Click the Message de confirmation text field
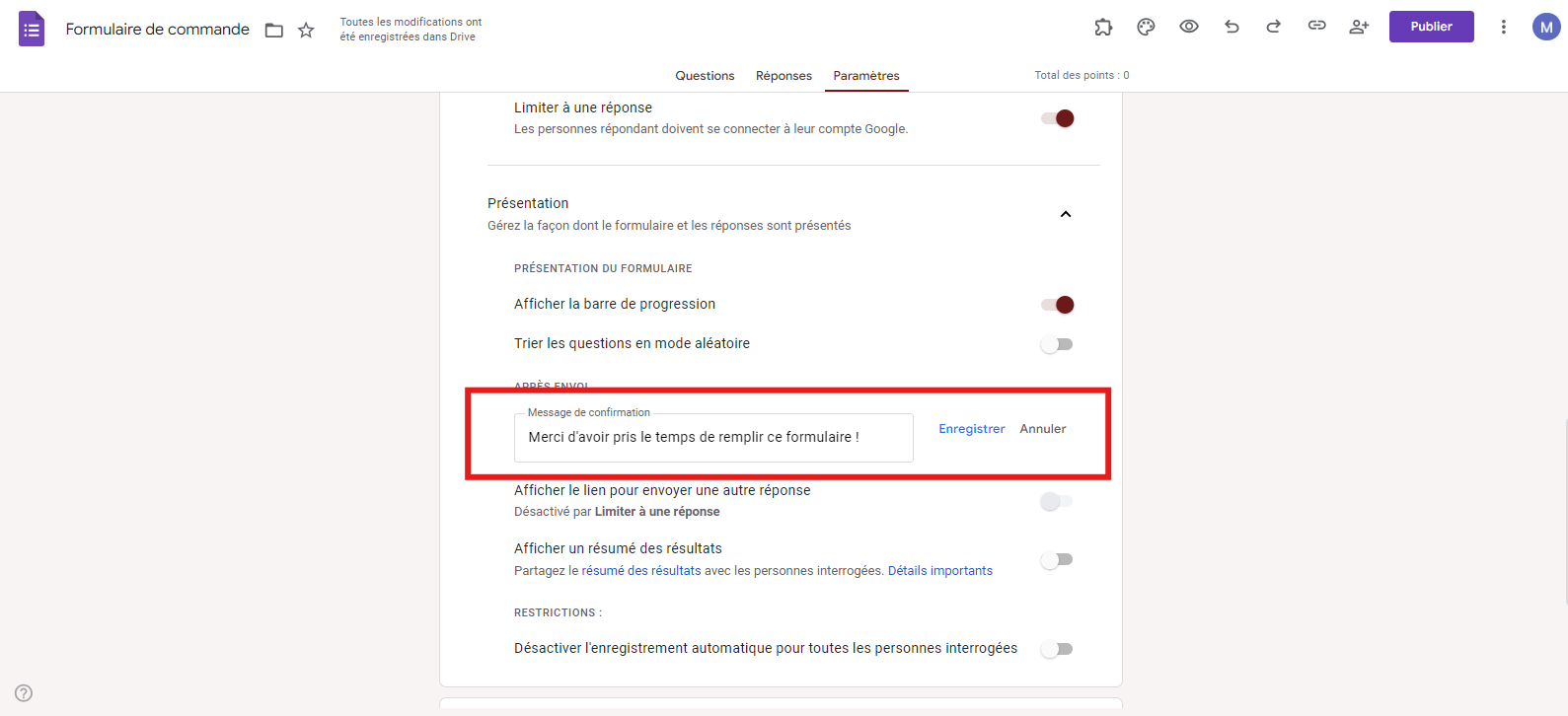 (712, 437)
